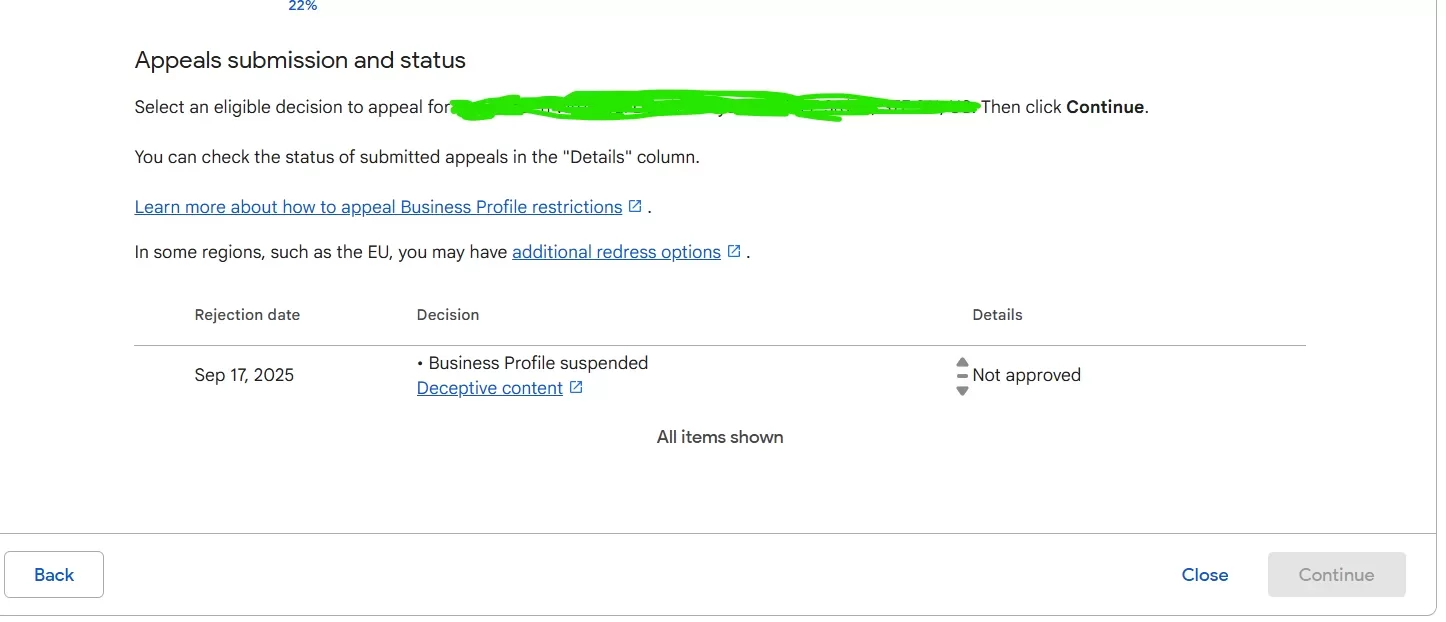Open the Learn more about appeal restrictions link
The image size is (1446, 622).
(378, 207)
